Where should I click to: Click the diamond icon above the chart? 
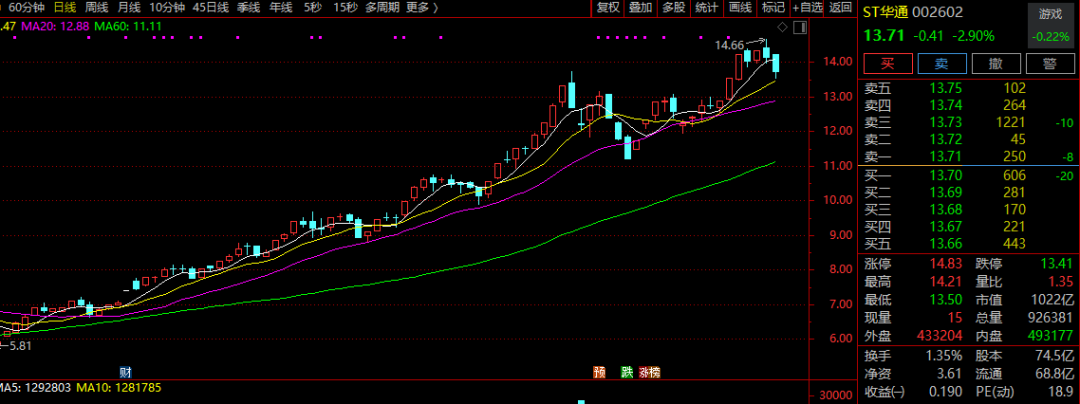point(781,26)
